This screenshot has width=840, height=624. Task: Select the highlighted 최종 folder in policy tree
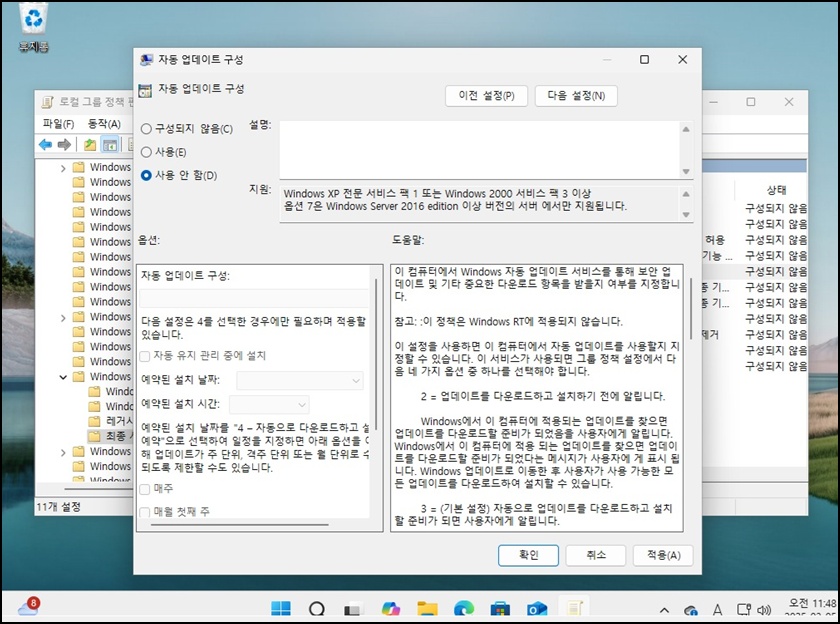pos(110,436)
